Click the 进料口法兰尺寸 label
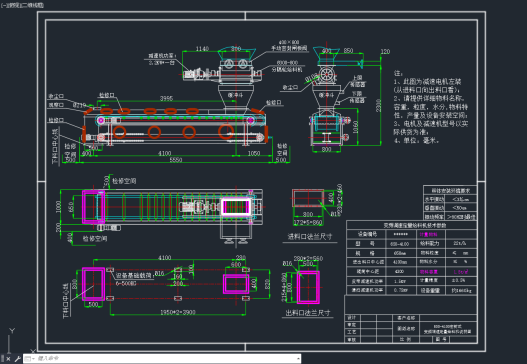527x364 pixels. click(310, 237)
